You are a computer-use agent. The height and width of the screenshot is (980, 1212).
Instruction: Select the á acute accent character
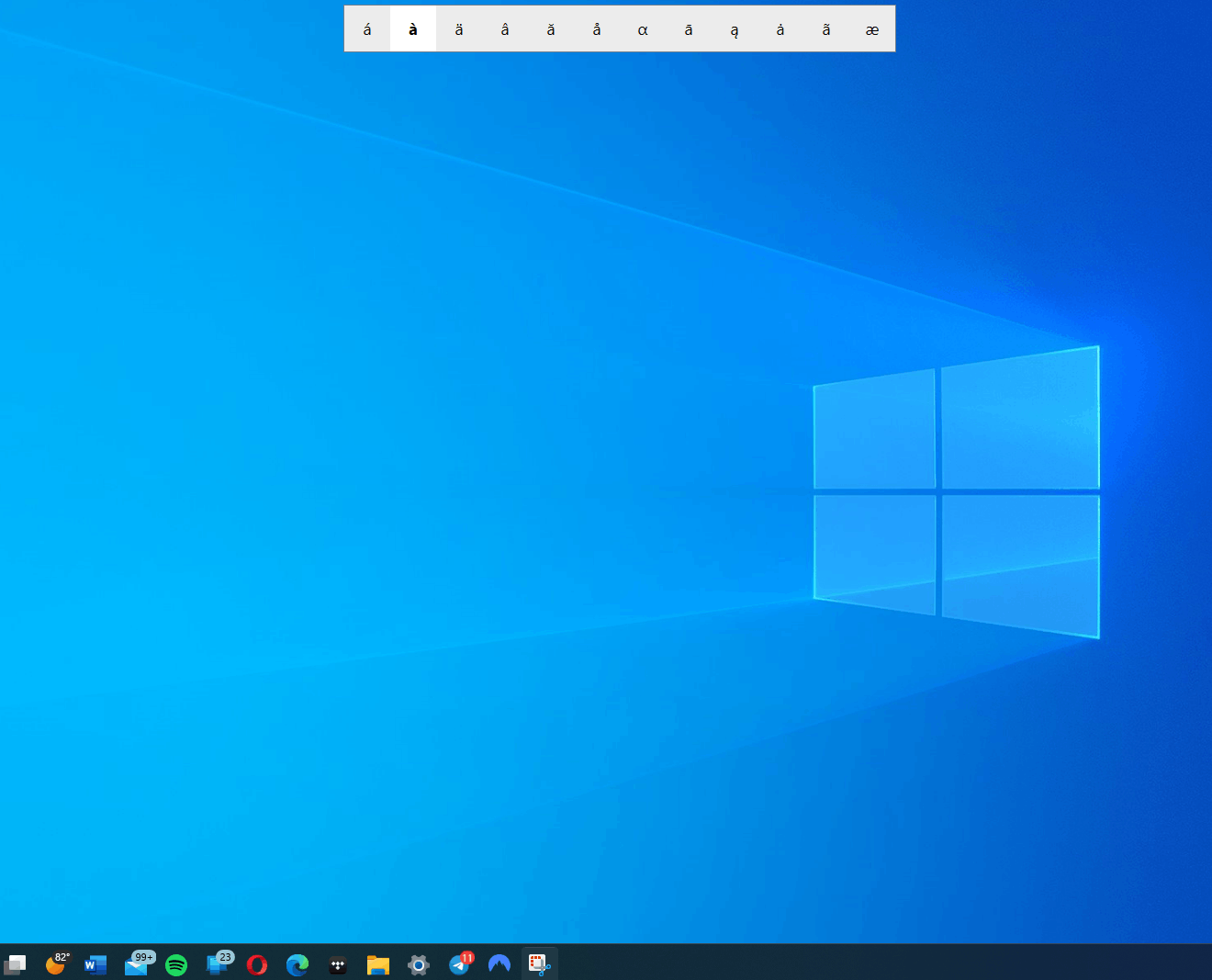(367, 29)
